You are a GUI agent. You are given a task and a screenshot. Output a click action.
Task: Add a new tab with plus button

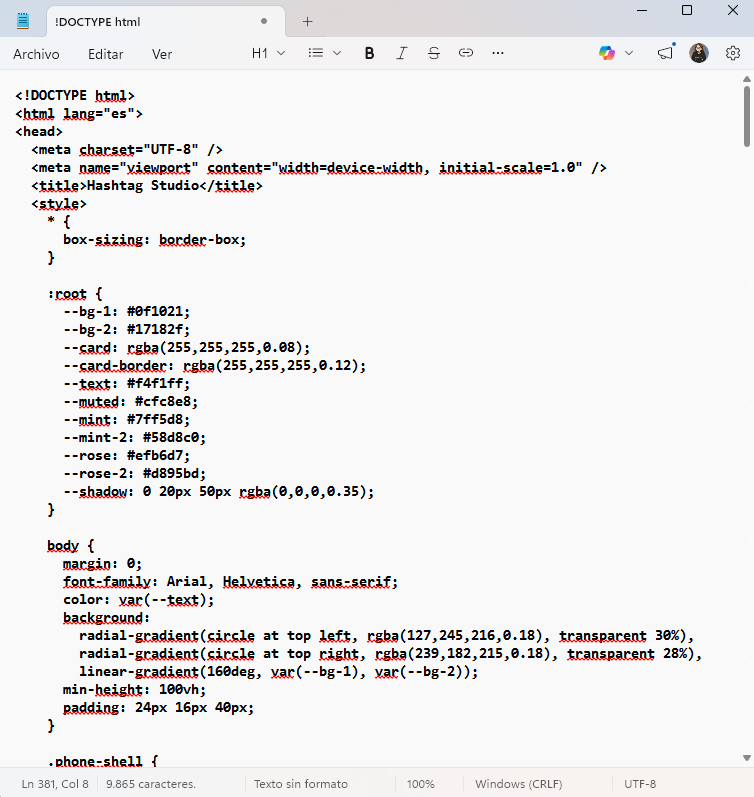[307, 21]
